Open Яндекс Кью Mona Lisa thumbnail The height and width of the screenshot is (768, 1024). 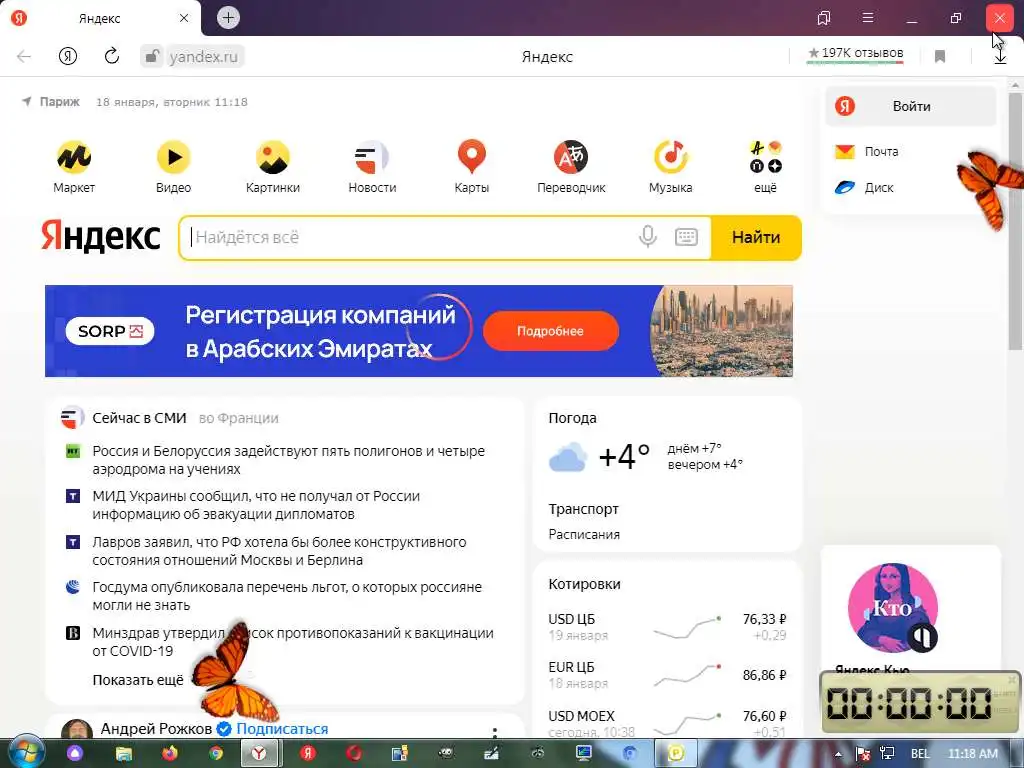point(893,608)
